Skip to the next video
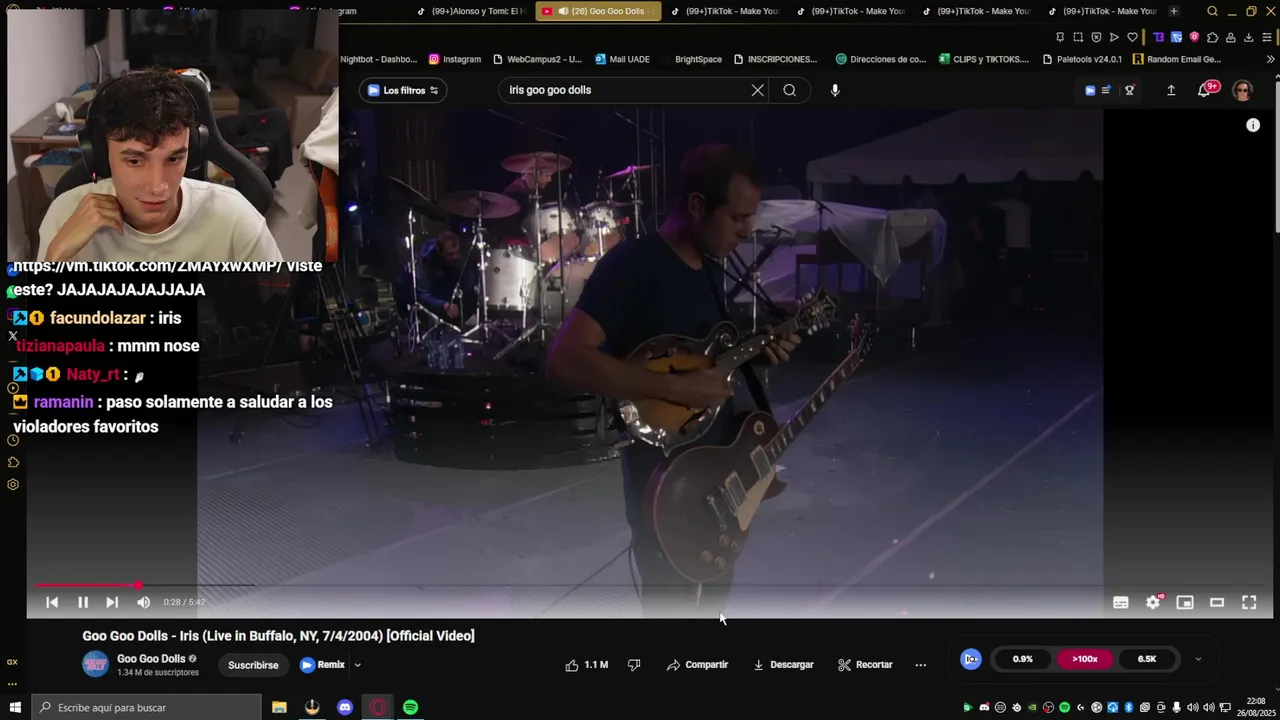Screen dimensions: 1280x720 [x=112, y=602]
